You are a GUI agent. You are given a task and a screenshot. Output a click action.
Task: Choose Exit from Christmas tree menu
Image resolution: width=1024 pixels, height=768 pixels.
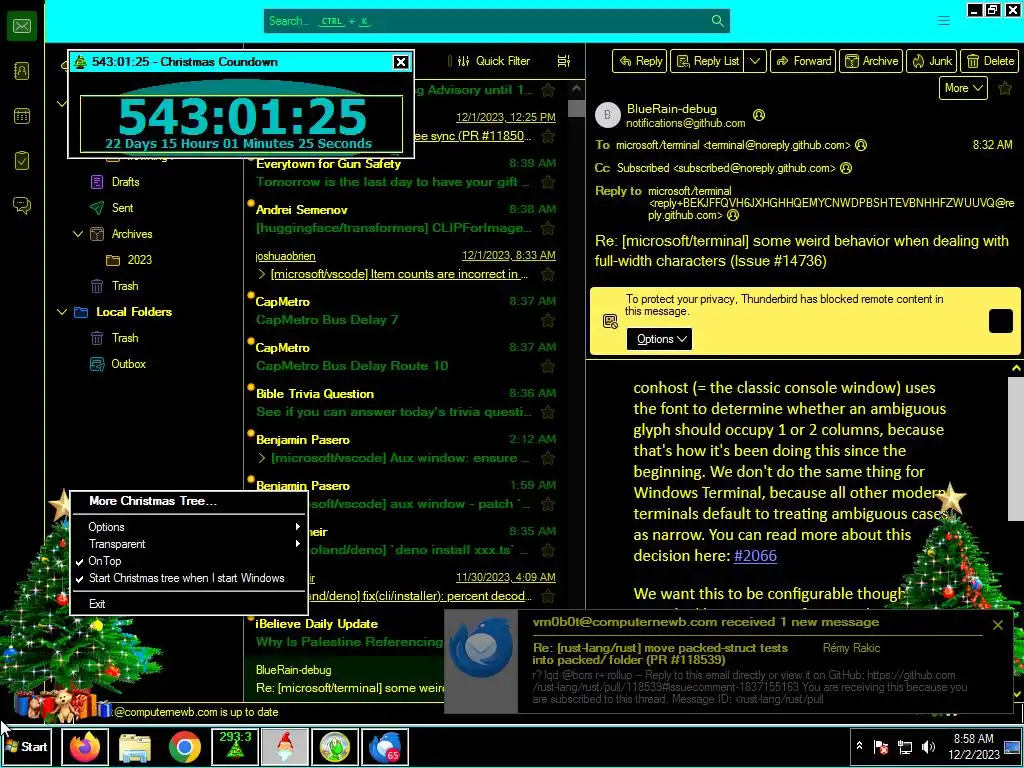(188, 604)
